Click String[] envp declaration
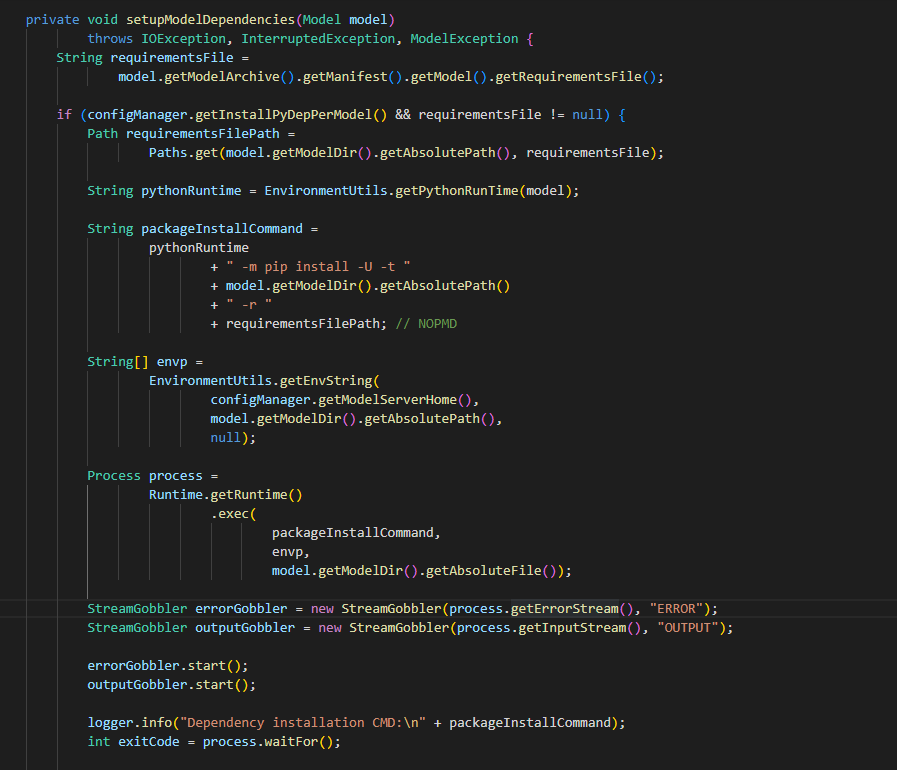 pos(137,362)
